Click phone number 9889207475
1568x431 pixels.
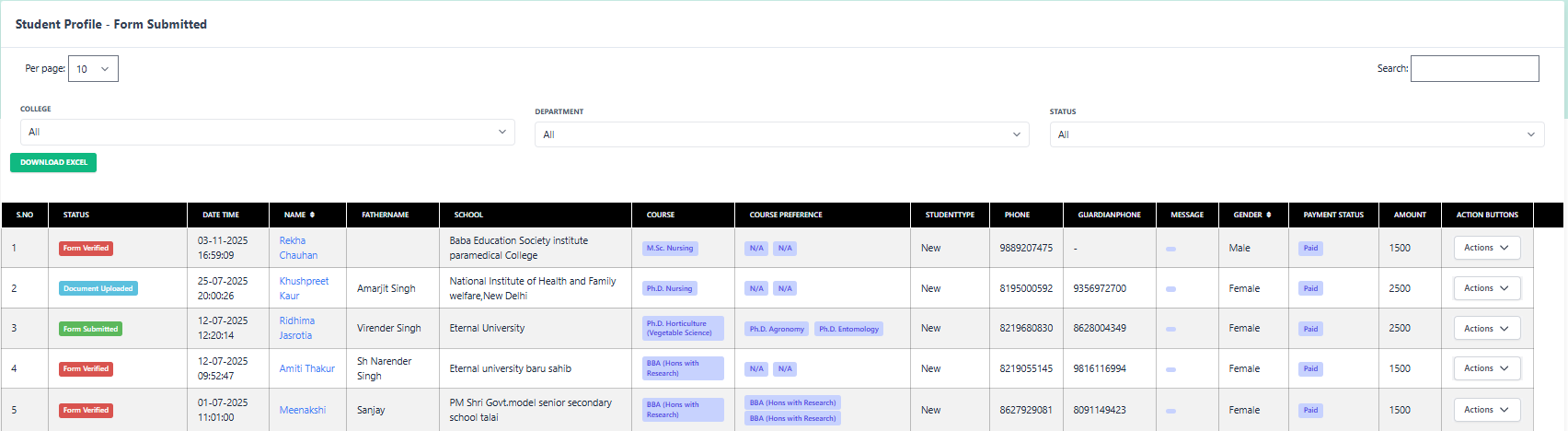pos(1026,248)
